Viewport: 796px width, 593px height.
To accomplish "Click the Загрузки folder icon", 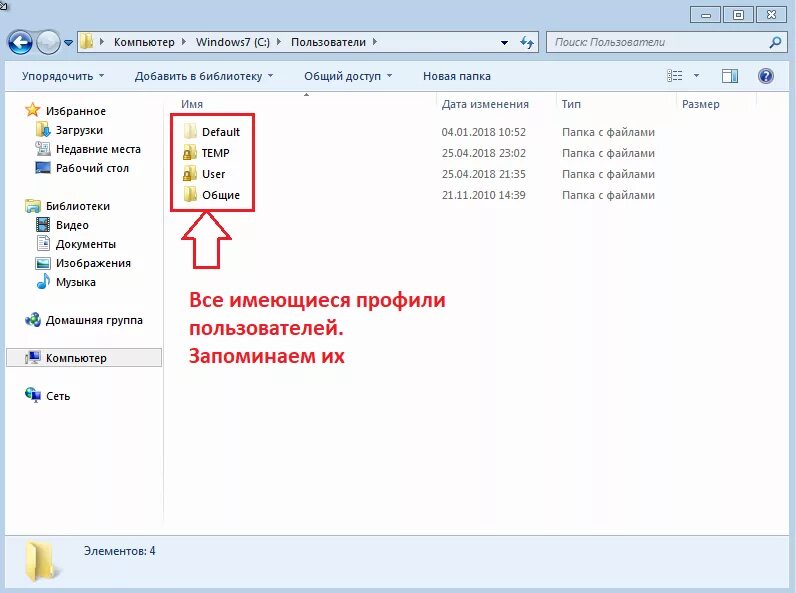I will (x=43, y=129).
